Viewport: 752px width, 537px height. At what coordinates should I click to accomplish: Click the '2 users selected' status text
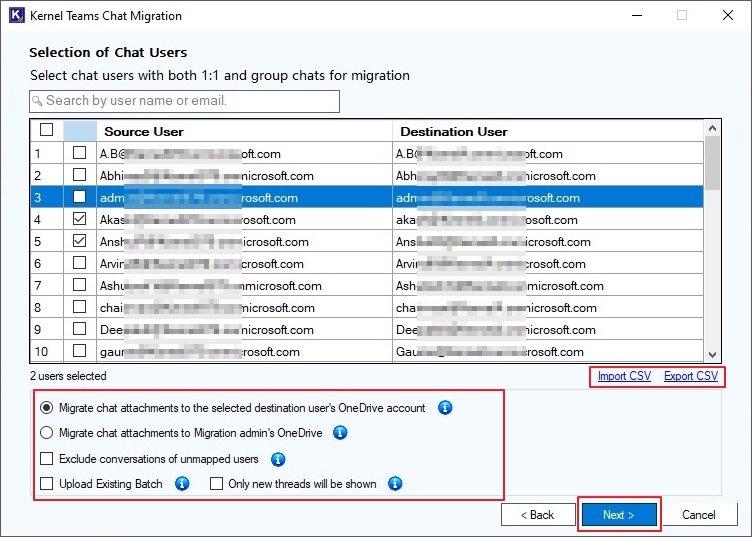68,375
